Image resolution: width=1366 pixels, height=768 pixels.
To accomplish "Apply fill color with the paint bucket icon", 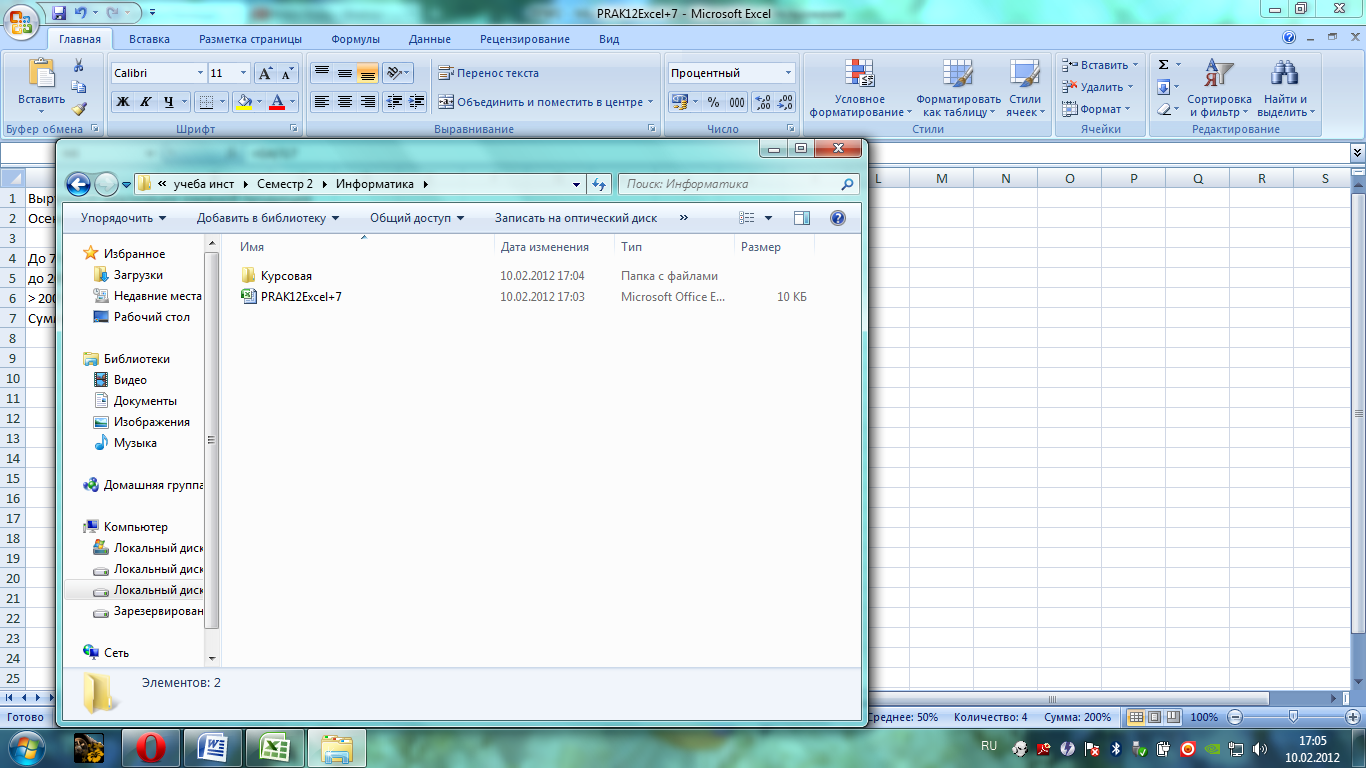I will click(x=242, y=102).
